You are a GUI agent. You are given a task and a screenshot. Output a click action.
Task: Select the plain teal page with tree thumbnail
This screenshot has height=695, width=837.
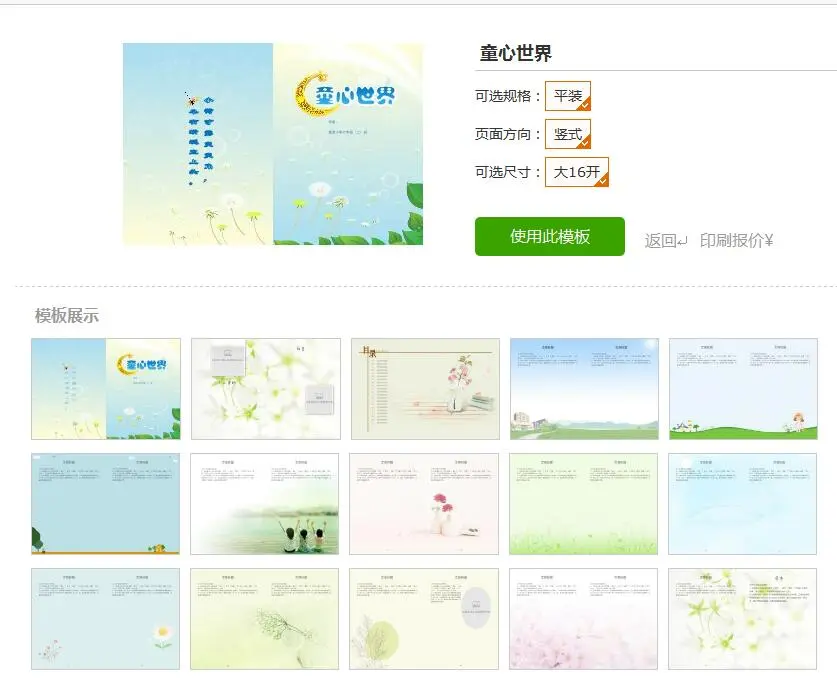click(x=106, y=504)
